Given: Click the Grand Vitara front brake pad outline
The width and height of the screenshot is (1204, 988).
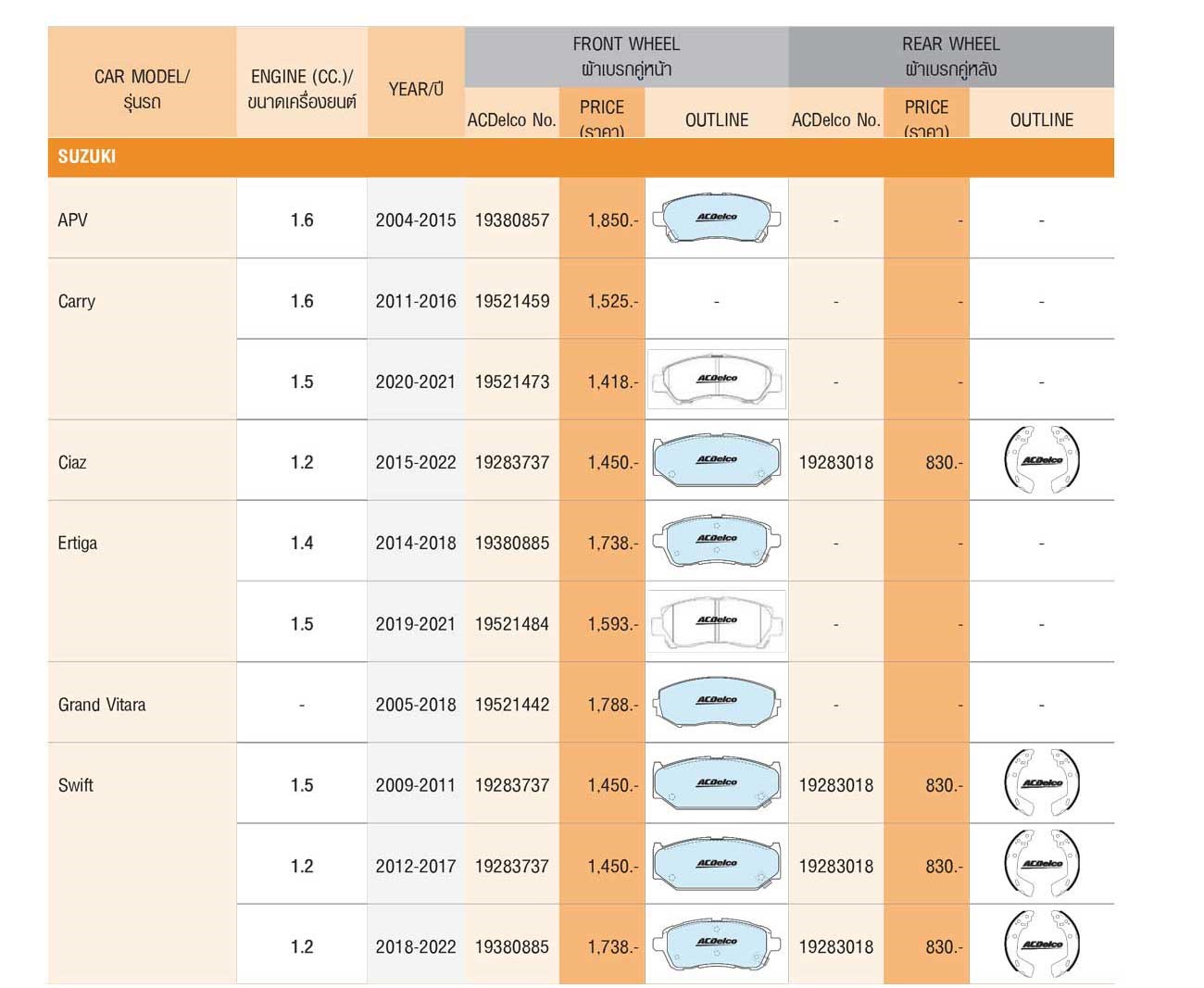Looking at the screenshot, I should click(716, 701).
